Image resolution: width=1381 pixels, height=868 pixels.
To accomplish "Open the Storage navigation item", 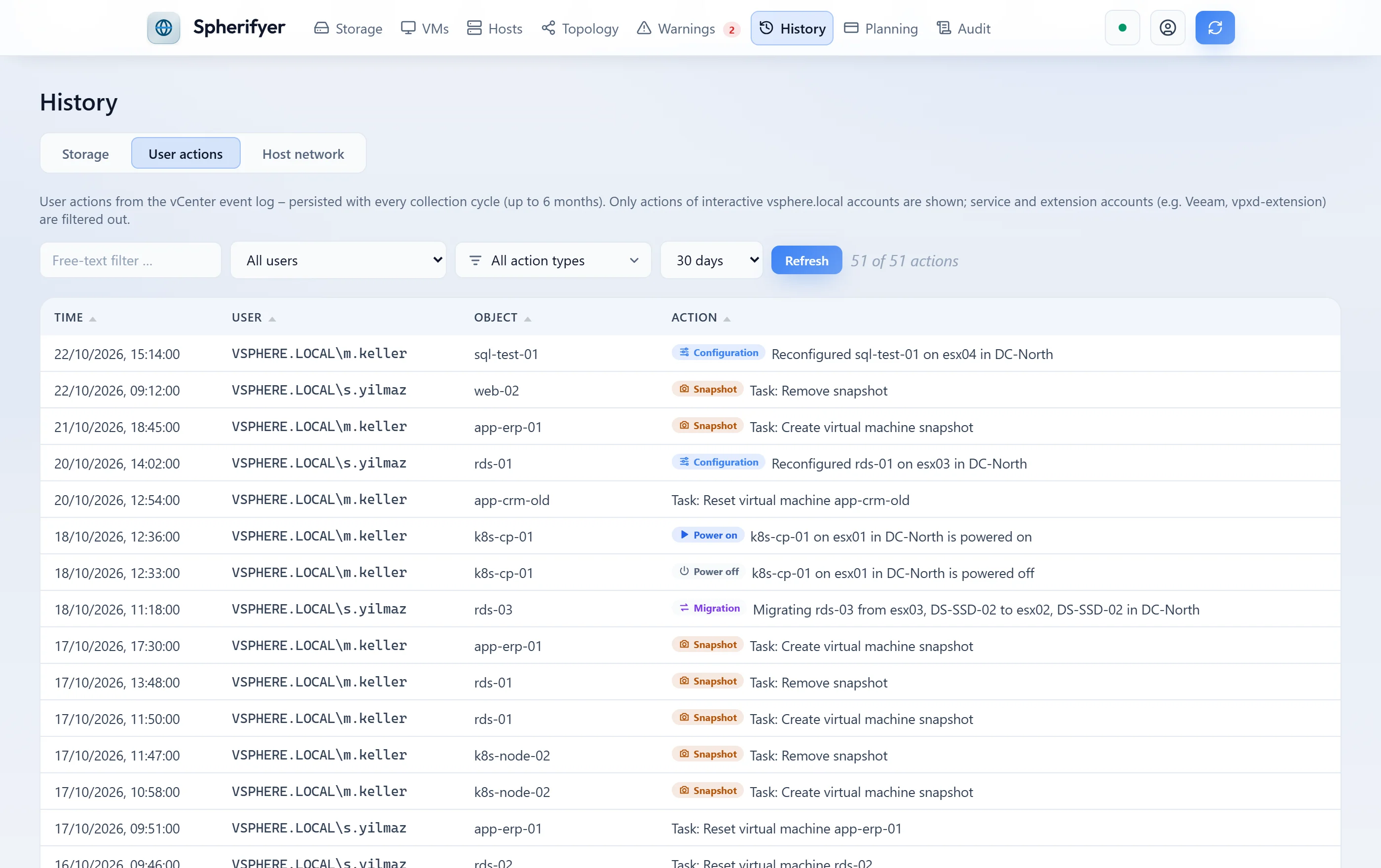I will click(348, 28).
